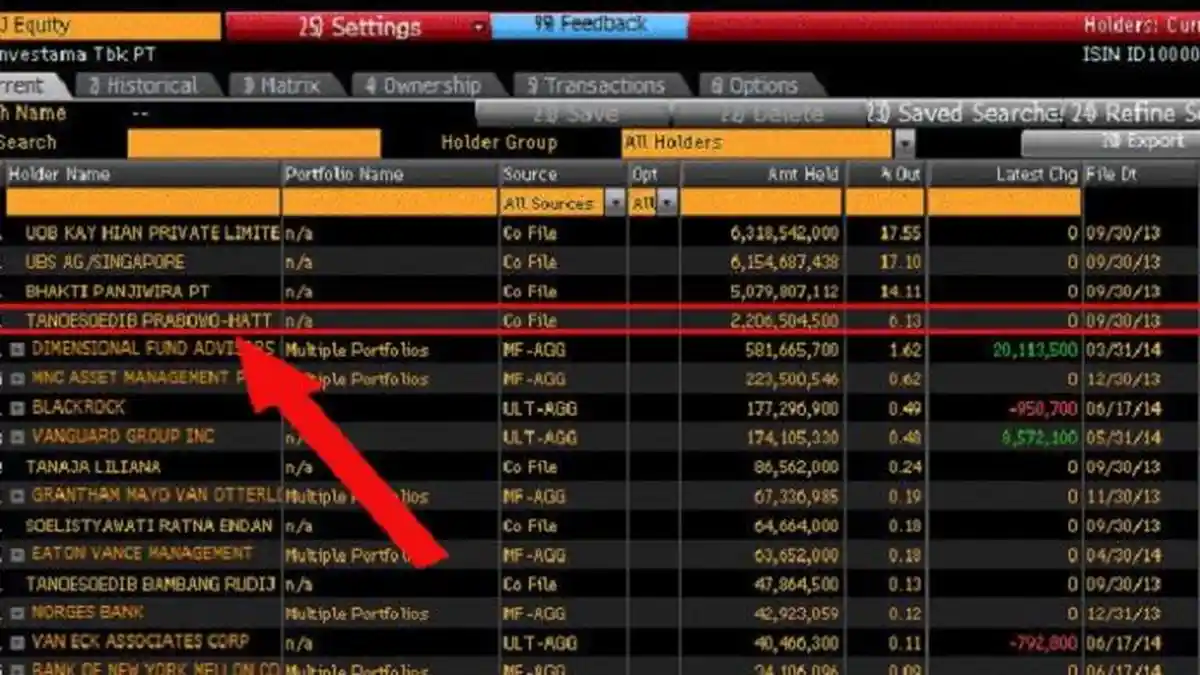Select holder UBS AG/SINGAPORE
Image resolution: width=1200 pixels, height=675 pixels.
(105, 262)
